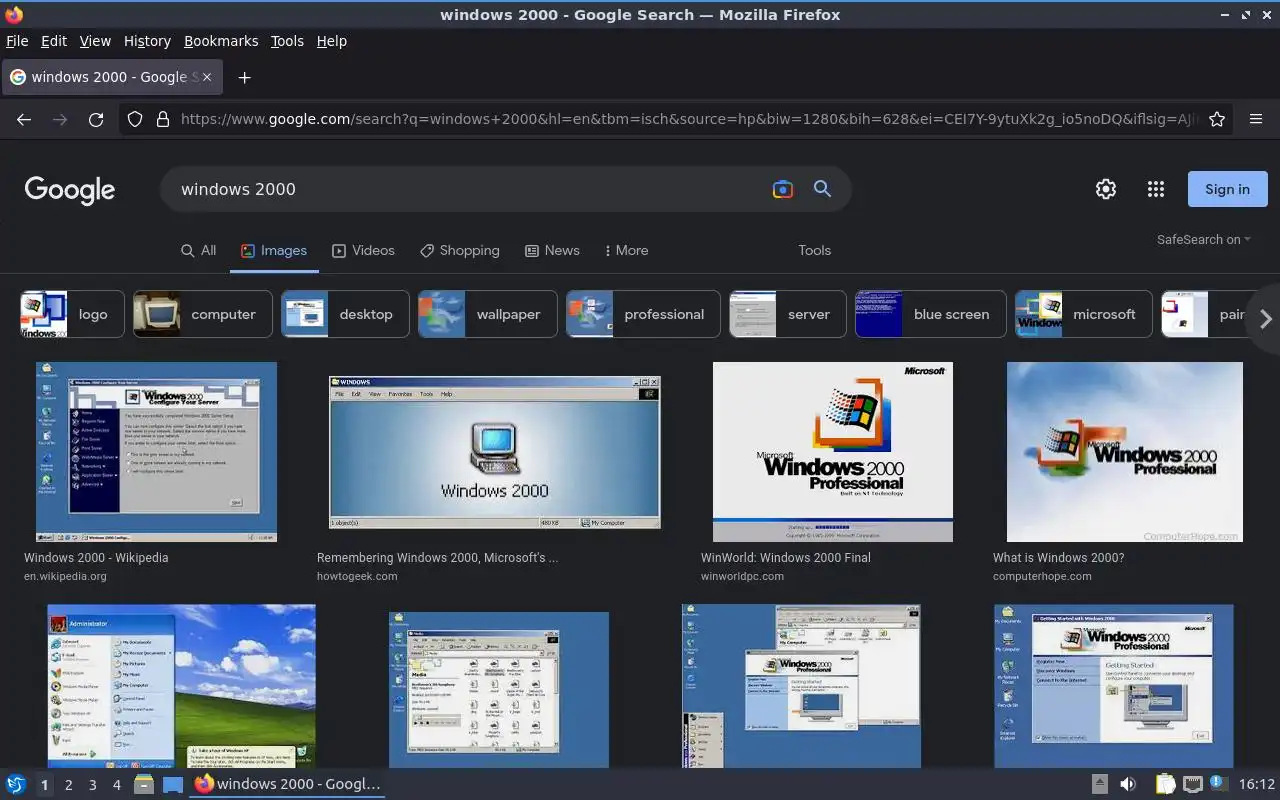
Task: Follow the Remembering Windows 2000, Microsoft's link
Action: [x=437, y=558]
